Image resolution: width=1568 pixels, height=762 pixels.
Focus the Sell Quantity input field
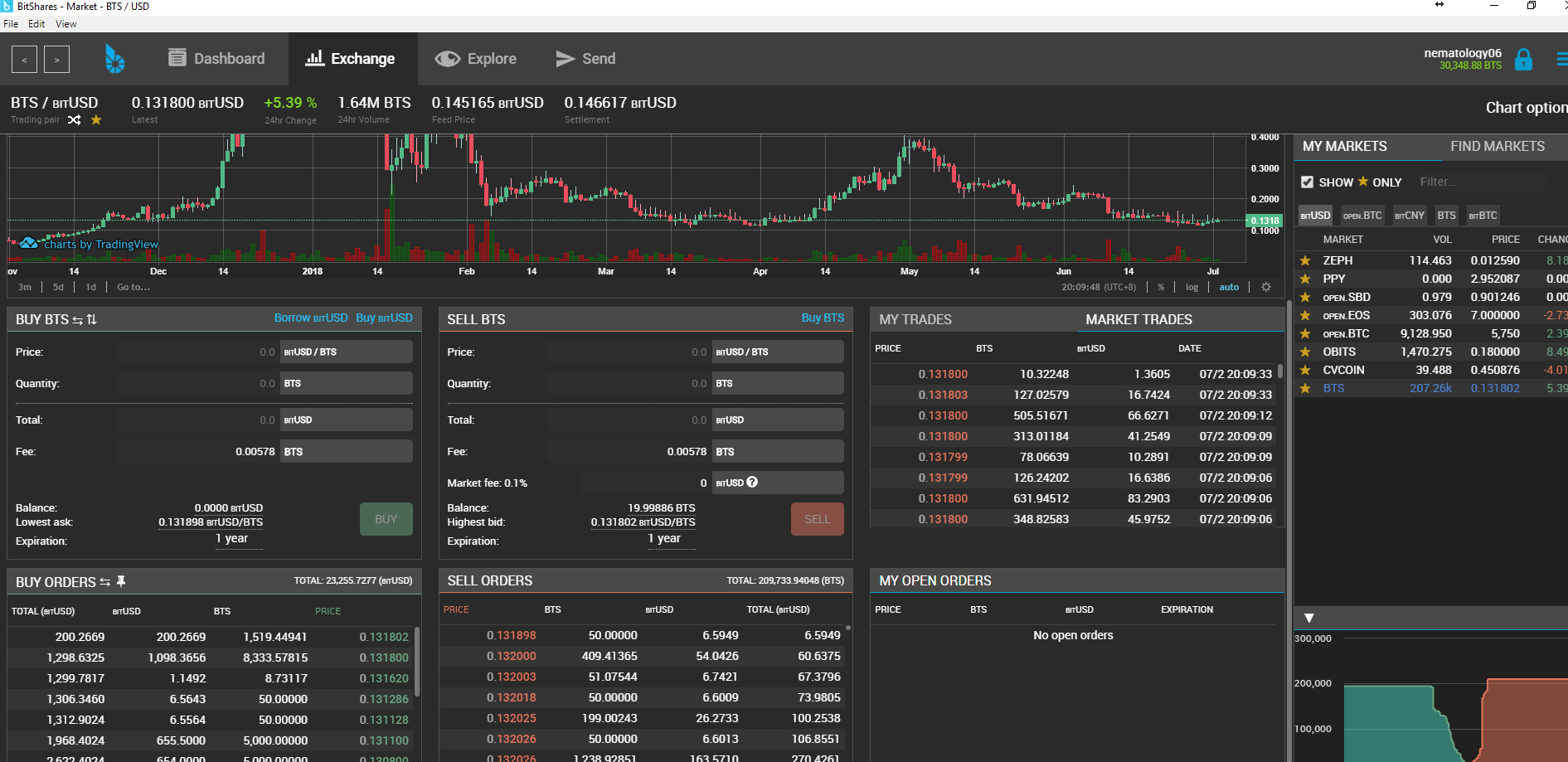point(629,383)
